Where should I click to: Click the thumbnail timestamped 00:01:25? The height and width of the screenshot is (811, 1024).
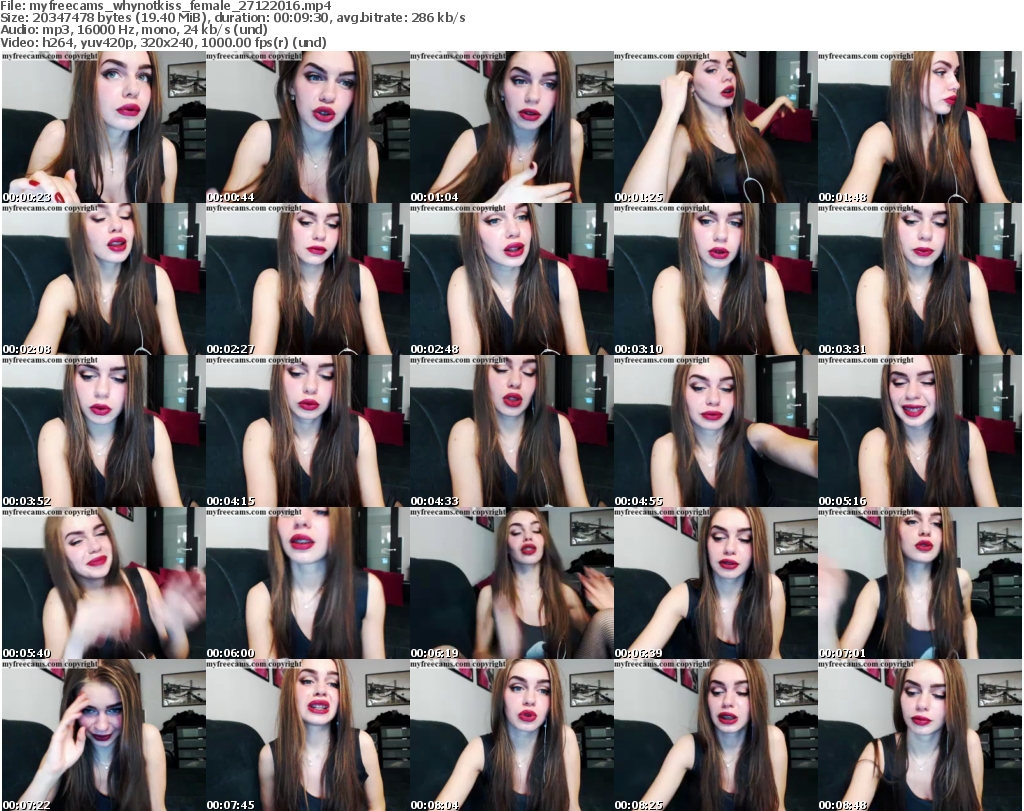point(716,127)
